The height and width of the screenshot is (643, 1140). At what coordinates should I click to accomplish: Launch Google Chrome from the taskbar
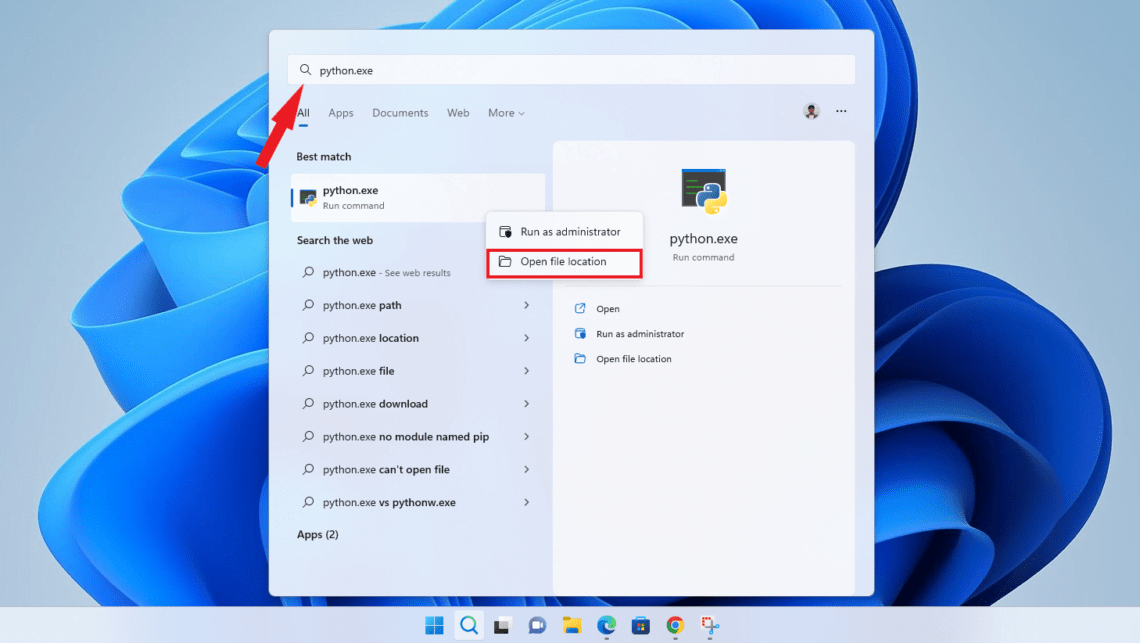tap(673, 625)
